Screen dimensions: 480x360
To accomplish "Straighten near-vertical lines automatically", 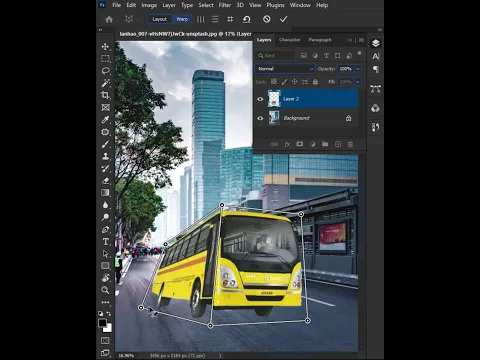I will coord(200,19).
